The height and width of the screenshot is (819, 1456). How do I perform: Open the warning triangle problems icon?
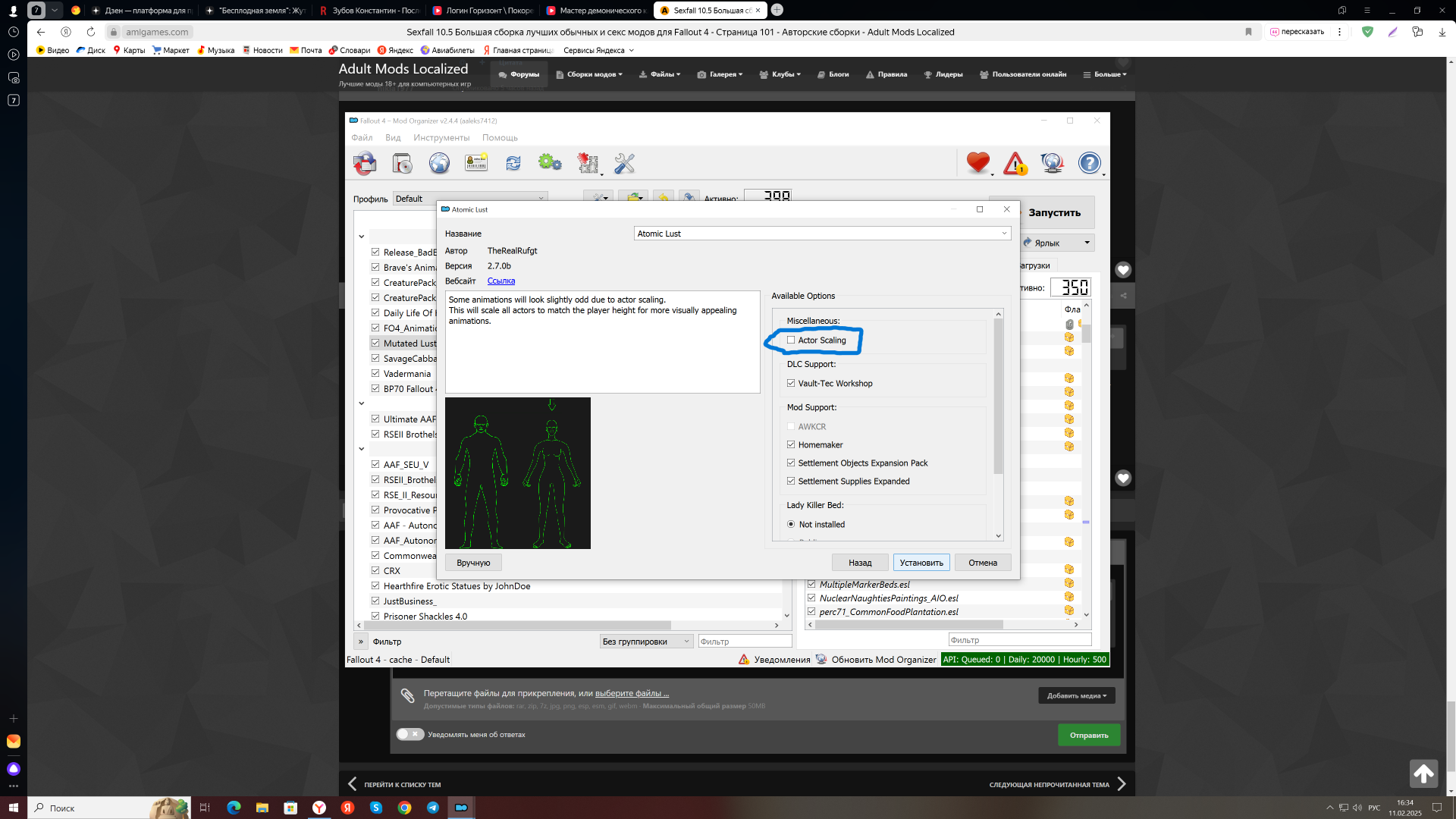1015,163
